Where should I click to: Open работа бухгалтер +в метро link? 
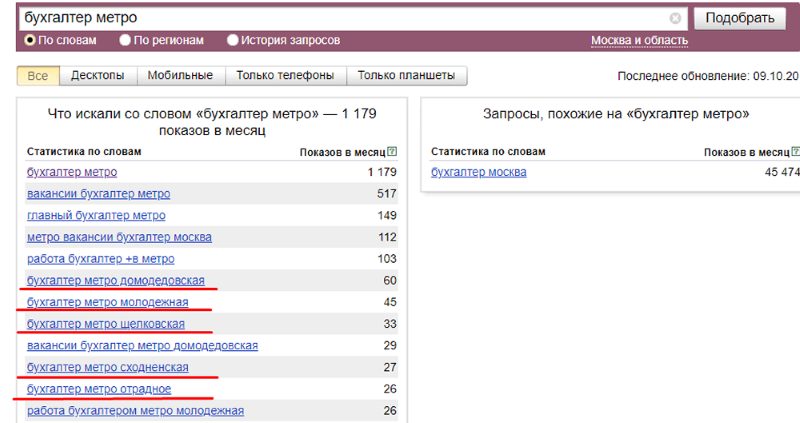101,259
